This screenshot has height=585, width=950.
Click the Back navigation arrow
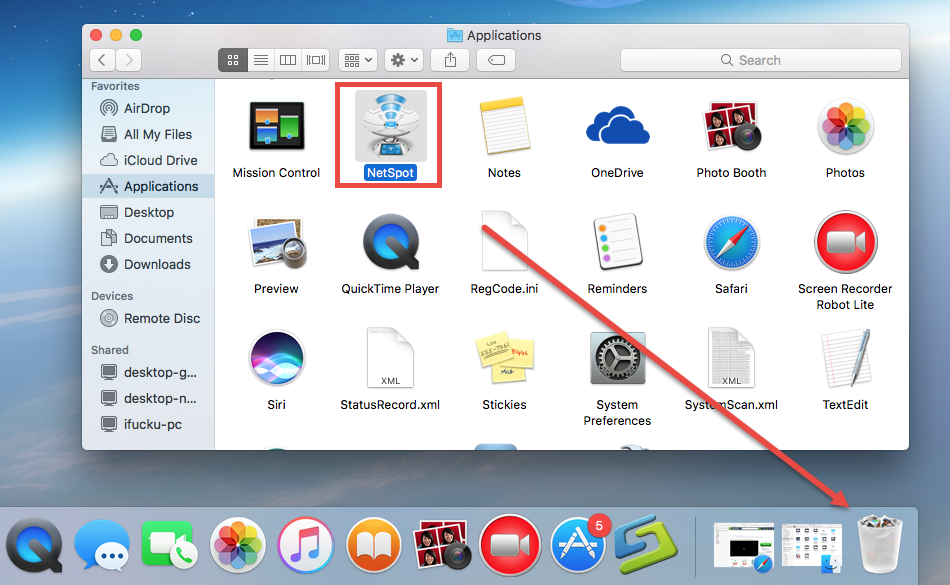coord(101,59)
